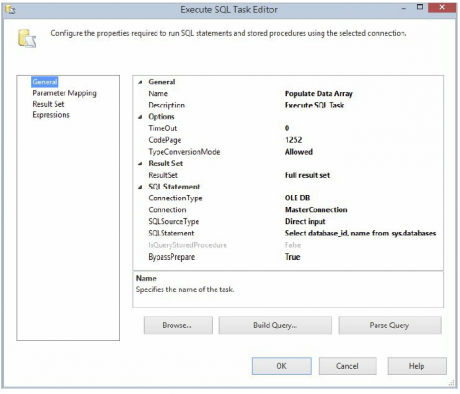The width and height of the screenshot is (460, 394).
Task: Select the ConnectionType value OLE DB
Action: point(297,198)
